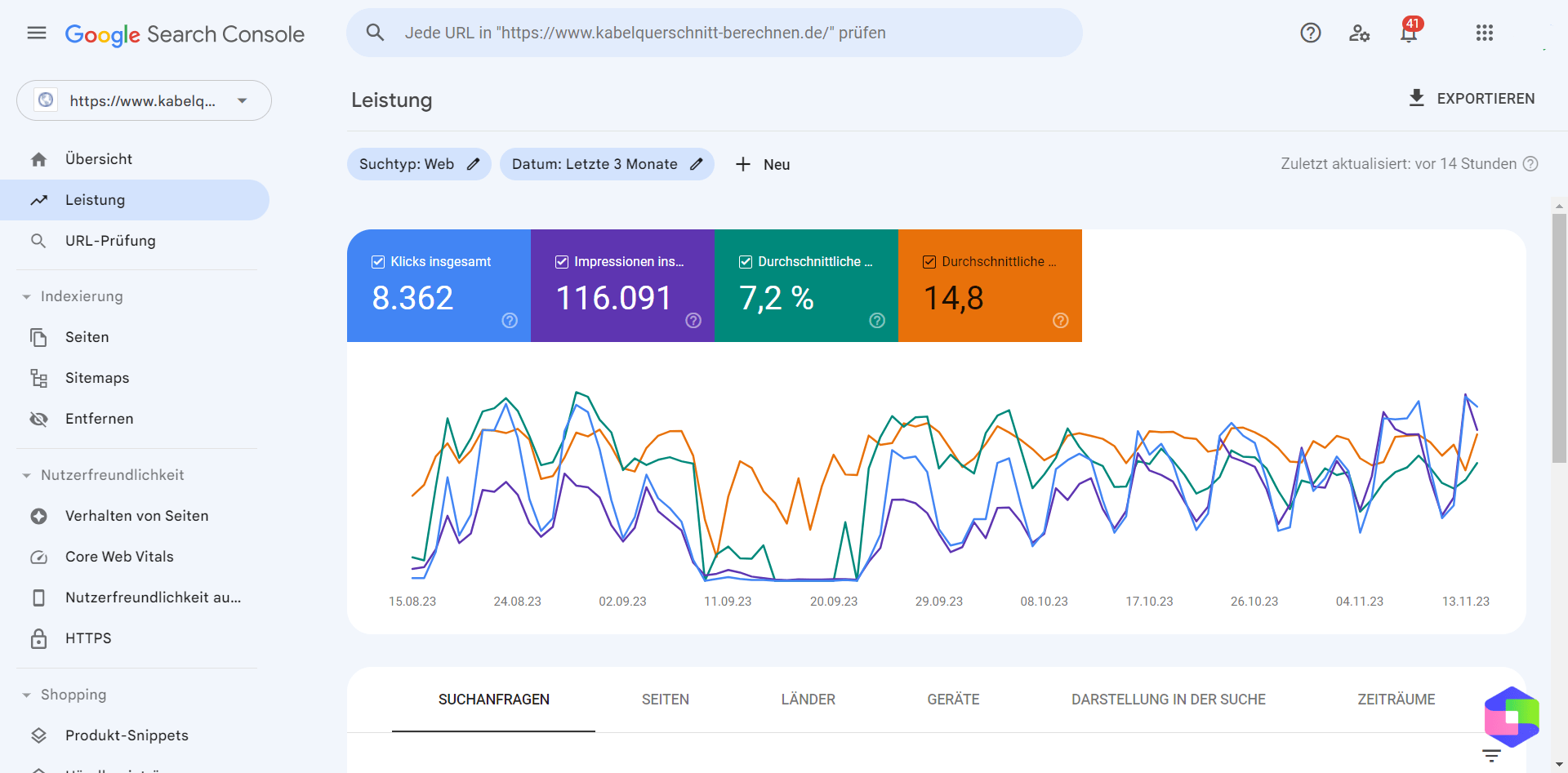Open Sitemaps in sidebar
The height and width of the screenshot is (773, 1568).
[x=135, y=378]
